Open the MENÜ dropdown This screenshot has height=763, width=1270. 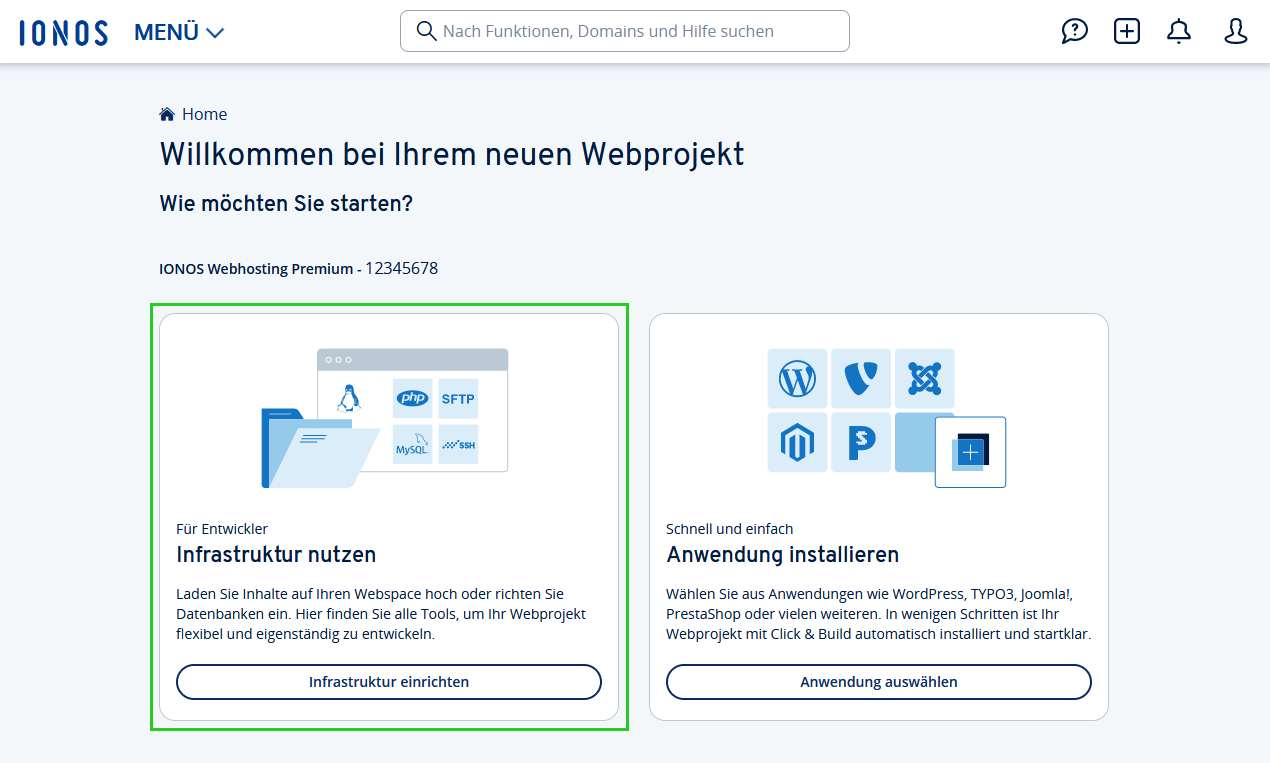click(179, 32)
